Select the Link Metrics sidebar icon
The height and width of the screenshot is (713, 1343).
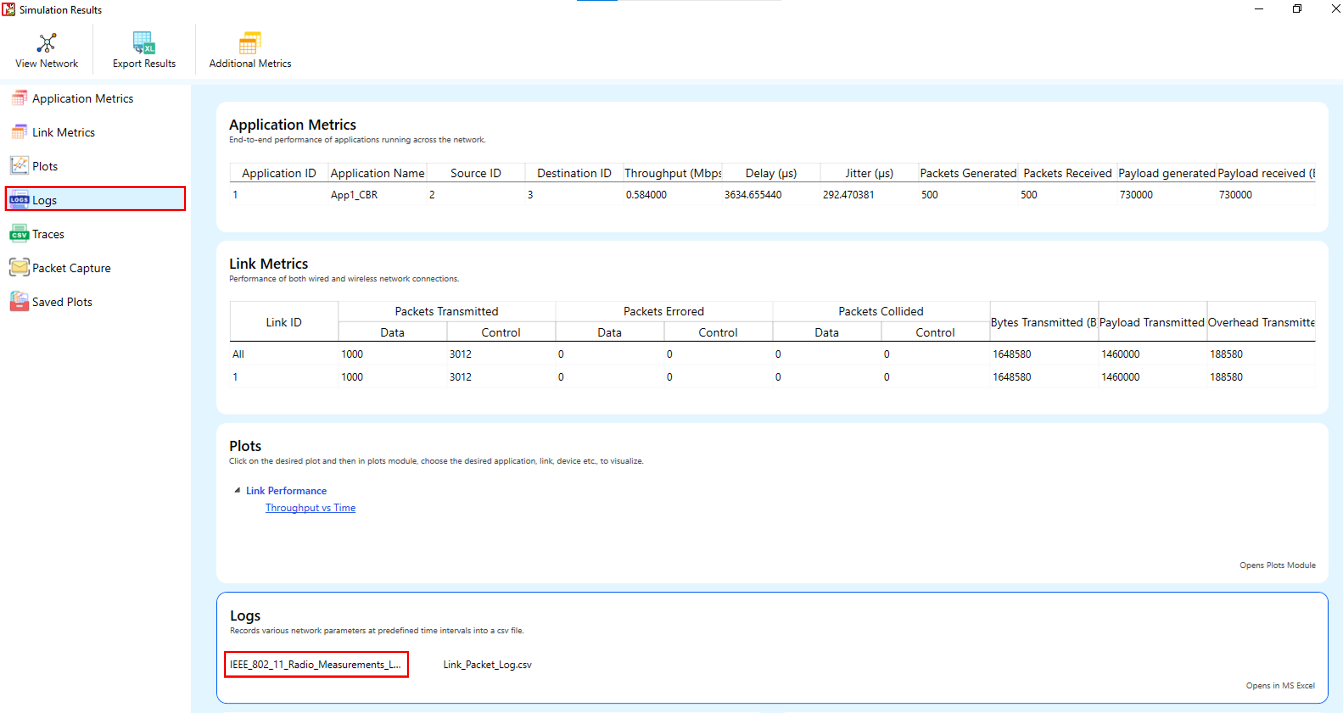point(19,132)
